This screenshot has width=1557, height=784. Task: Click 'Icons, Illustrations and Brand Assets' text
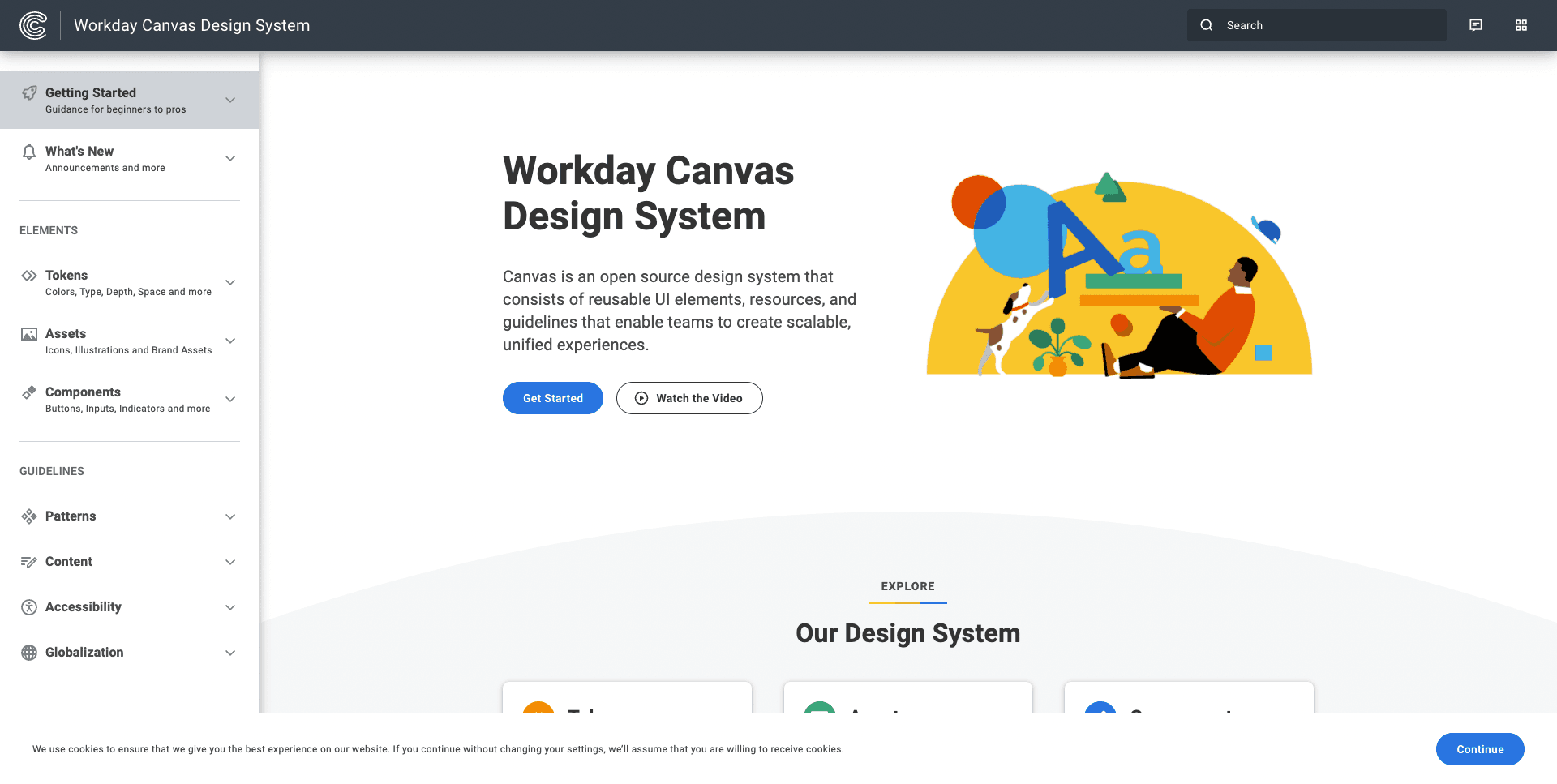click(129, 350)
